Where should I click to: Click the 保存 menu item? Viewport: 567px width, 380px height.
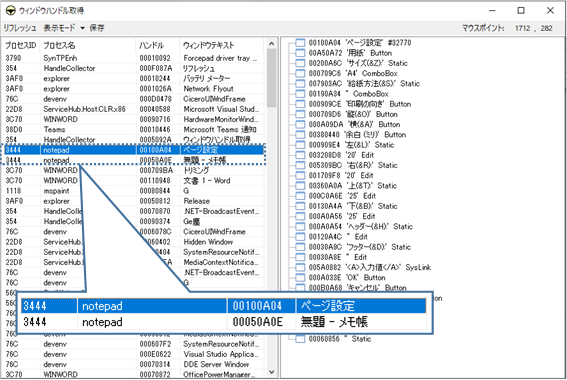97,28
